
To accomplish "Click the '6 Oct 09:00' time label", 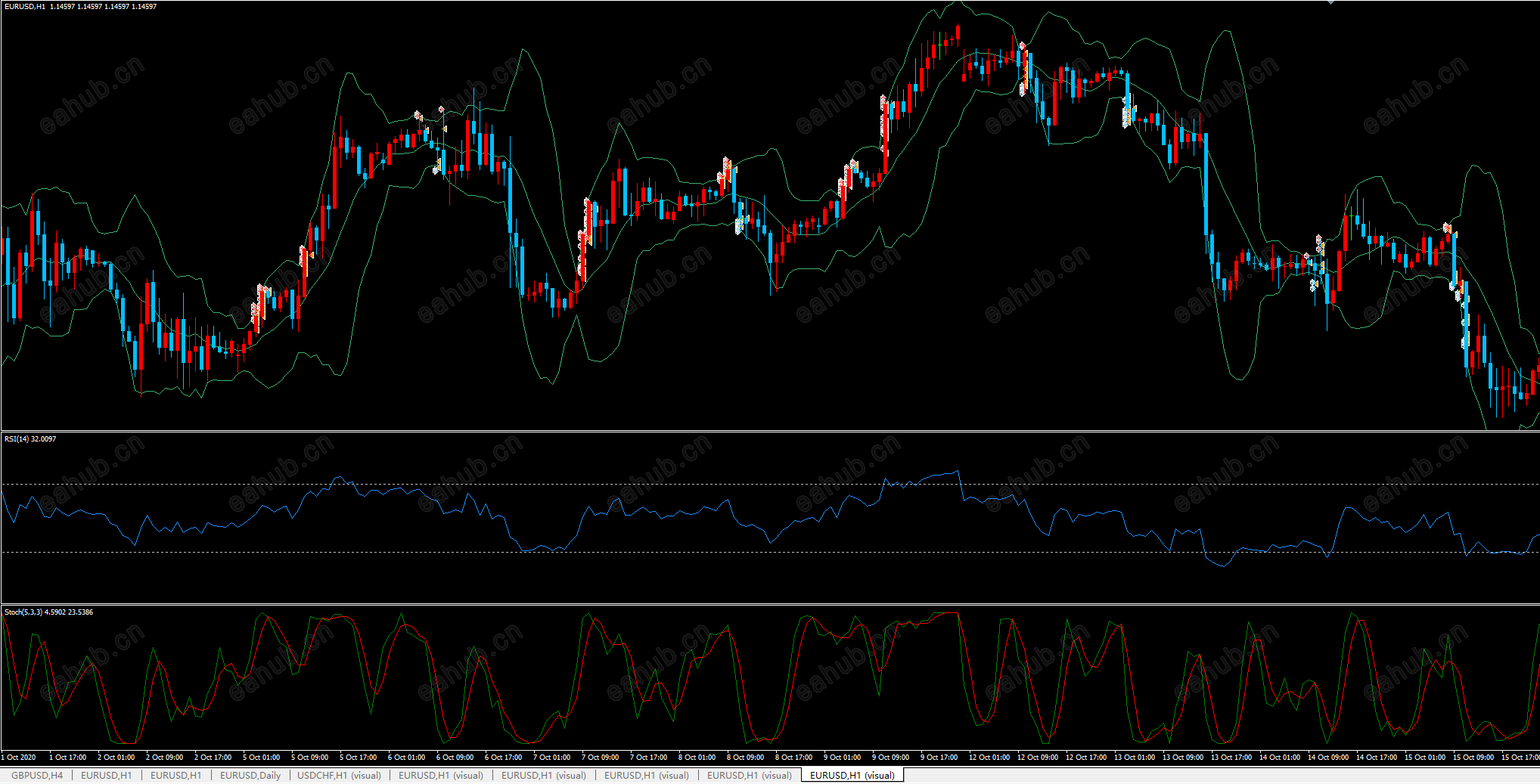I will pos(455,757).
